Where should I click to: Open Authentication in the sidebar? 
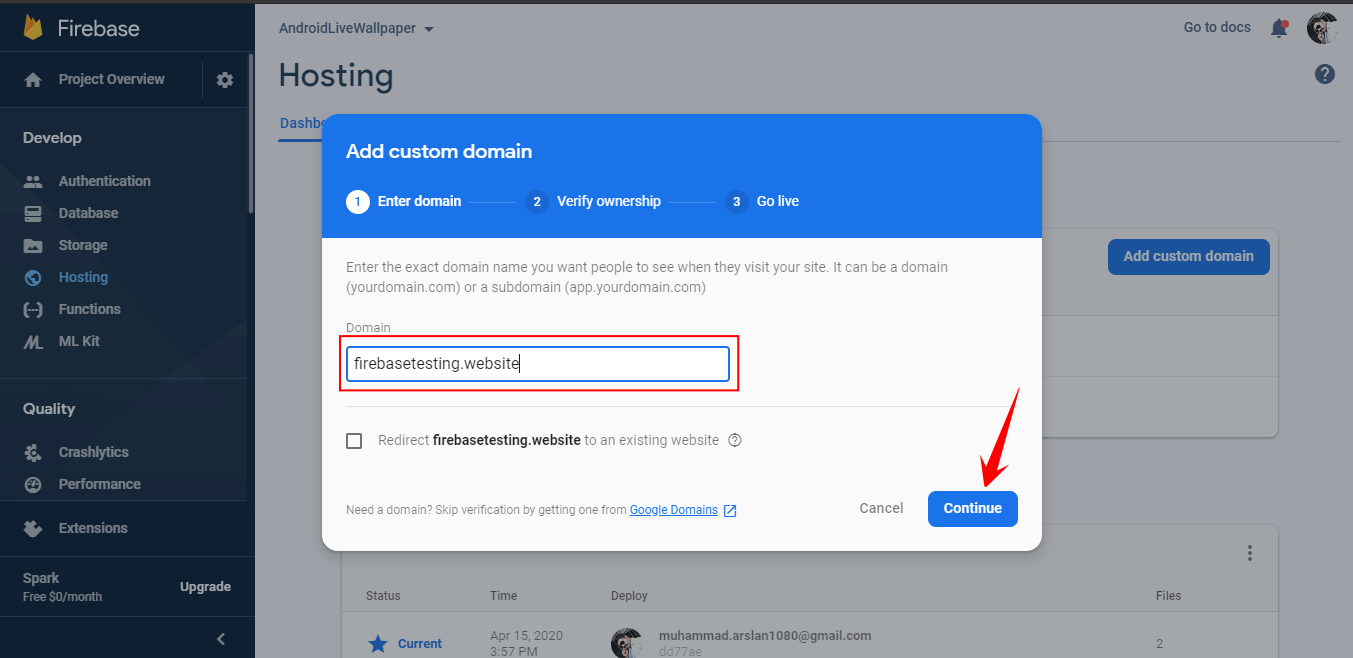[105, 182]
